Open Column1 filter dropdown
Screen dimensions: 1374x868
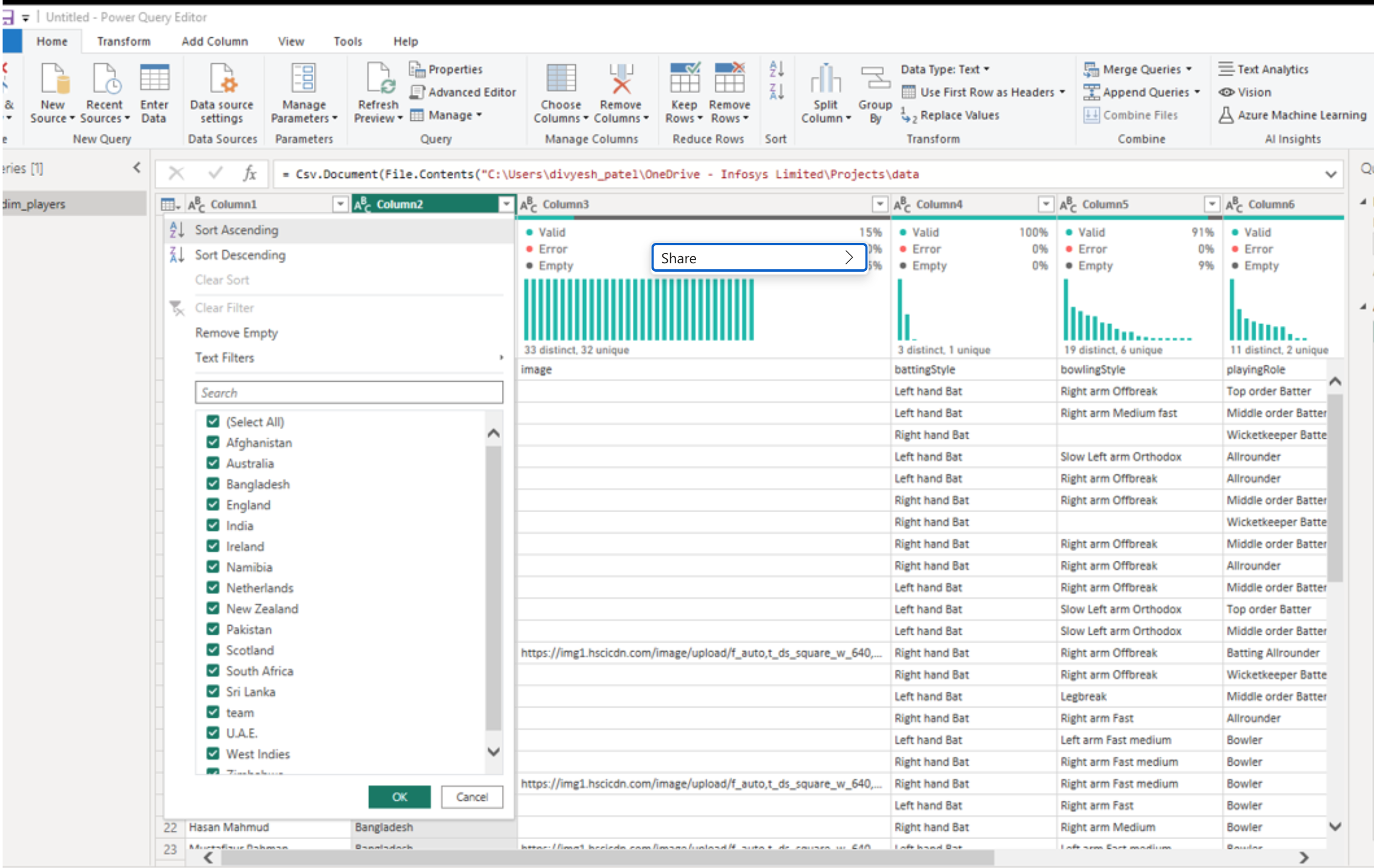point(340,204)
